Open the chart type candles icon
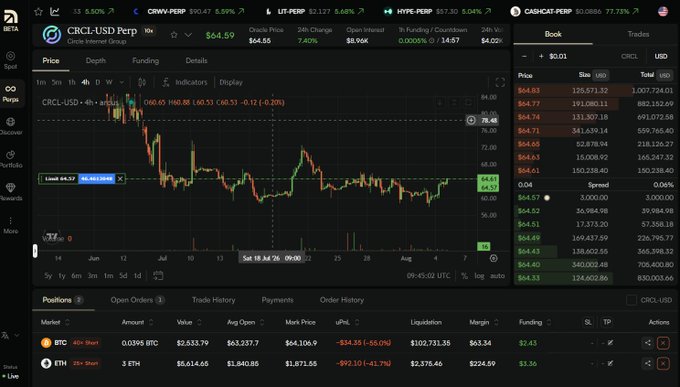 [142, 82]
